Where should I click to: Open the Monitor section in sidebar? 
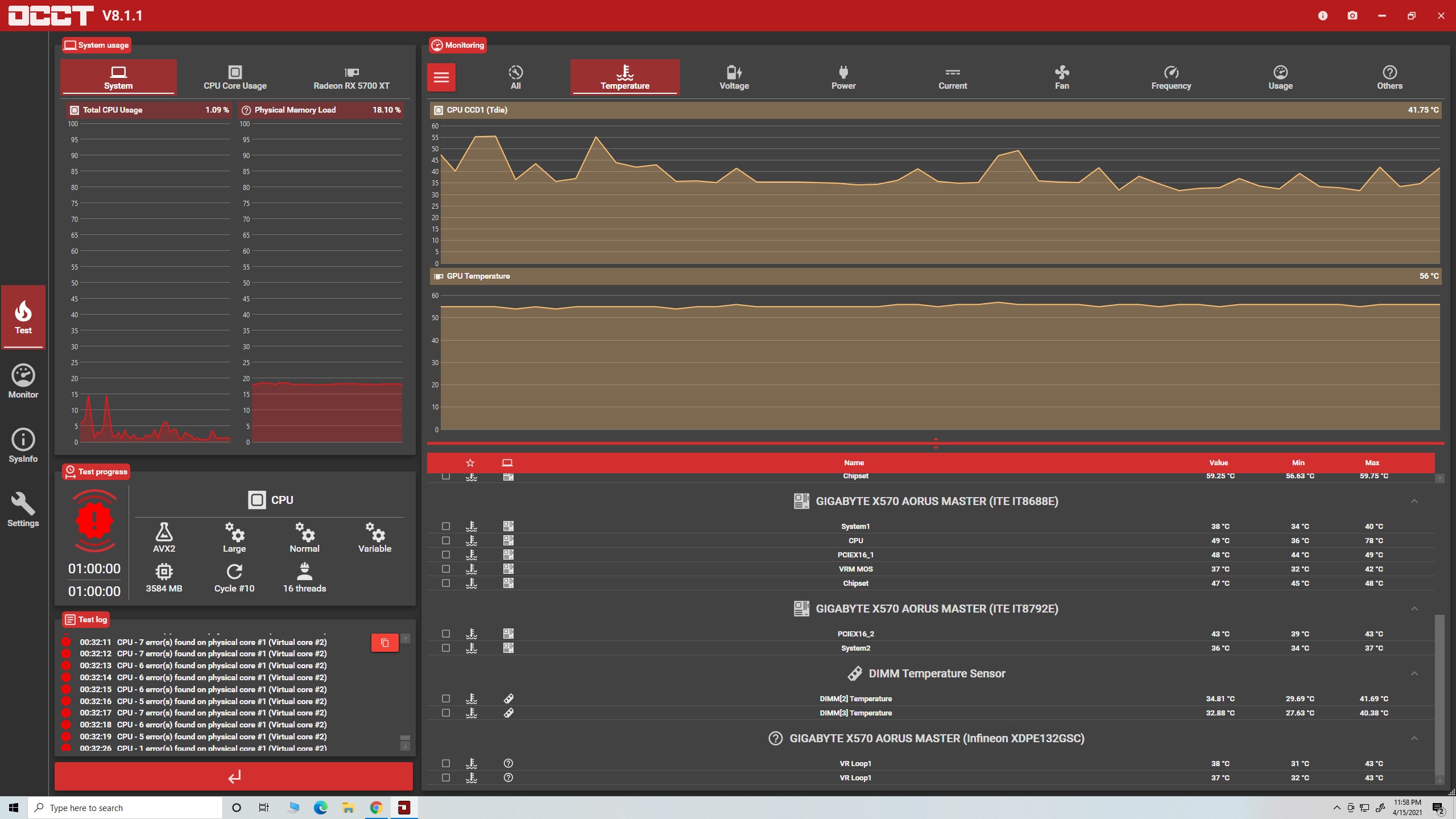[x=23, y=381]
